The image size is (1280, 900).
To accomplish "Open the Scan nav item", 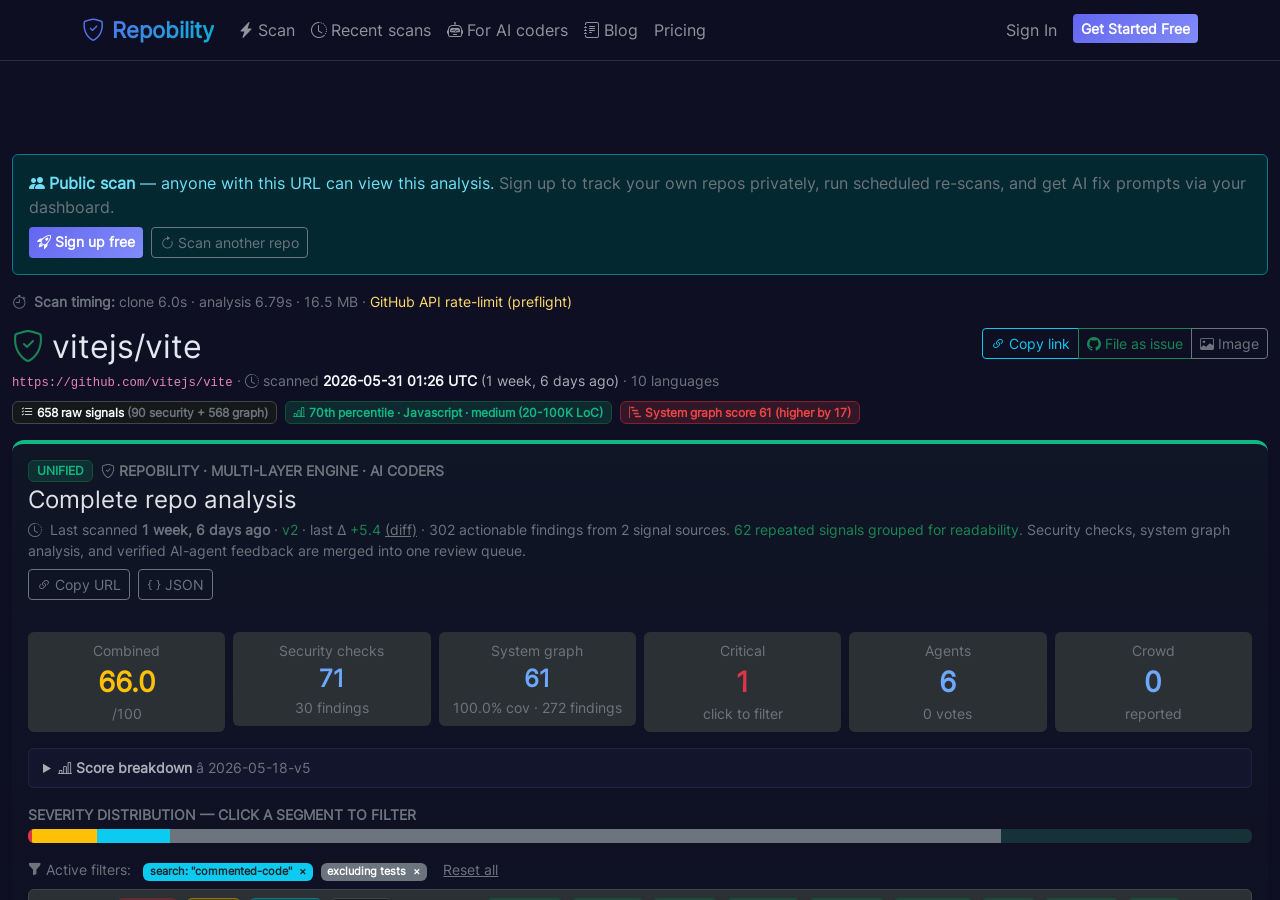I will click(x=267, y=30).
